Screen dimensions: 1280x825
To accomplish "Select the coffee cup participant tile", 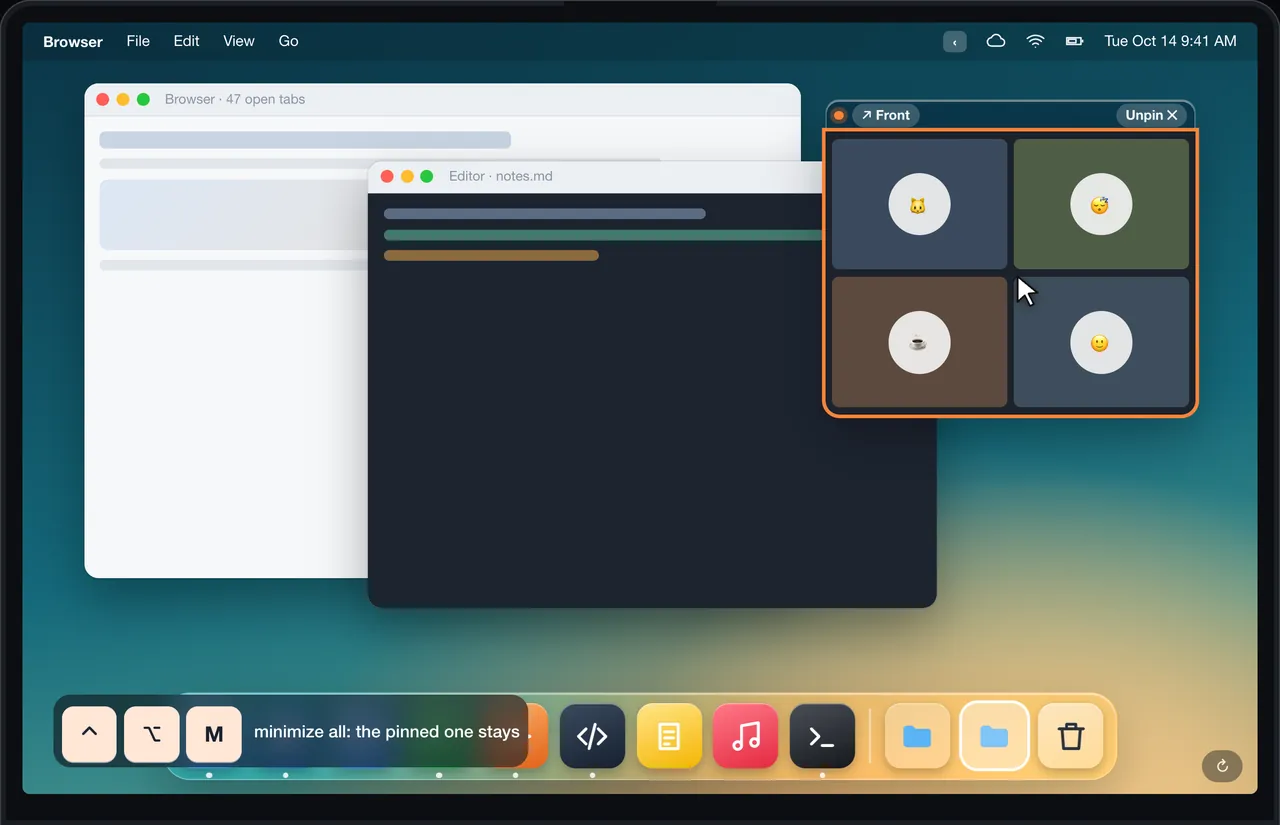I will click(x=920, y=342).
